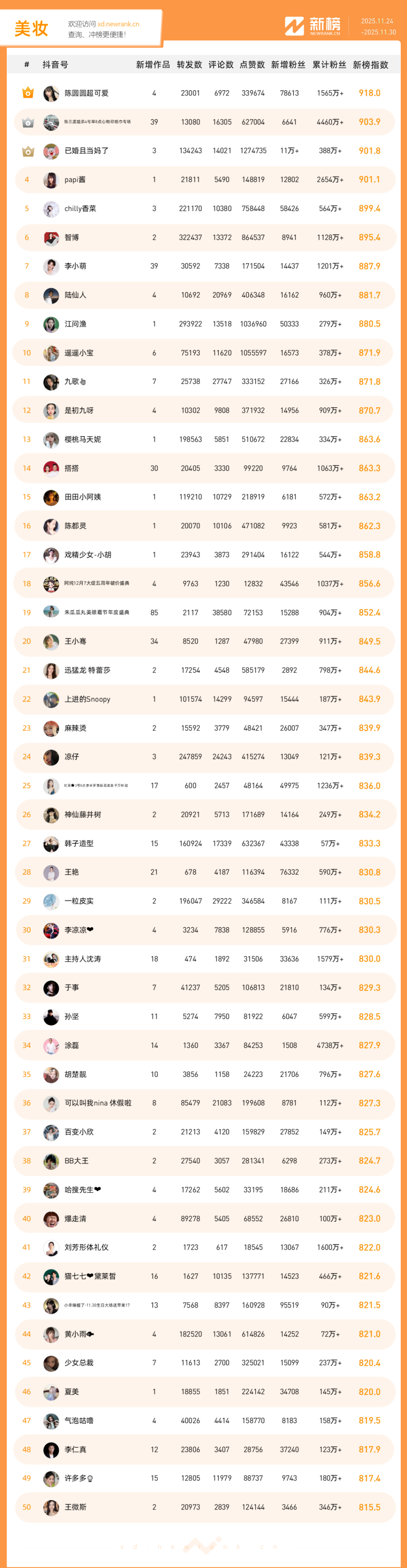Click the 美妆 category title

pyautogui.click(x=31, y=29)
